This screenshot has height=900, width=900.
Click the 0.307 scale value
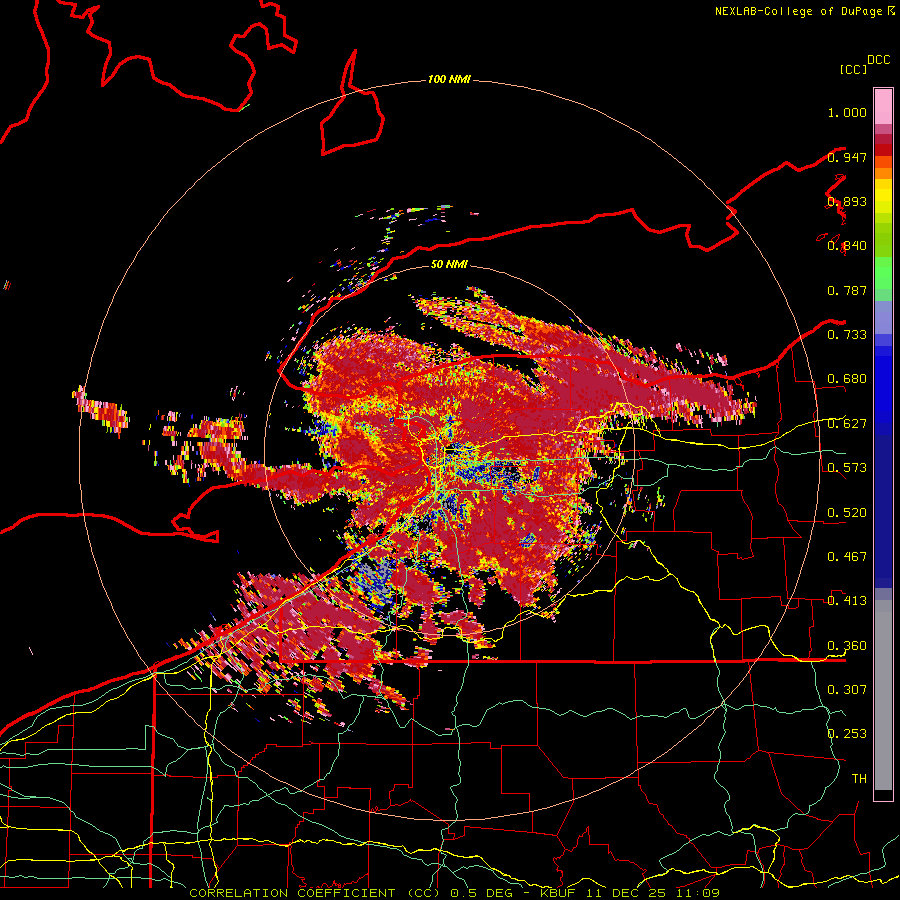click(847, 690)
